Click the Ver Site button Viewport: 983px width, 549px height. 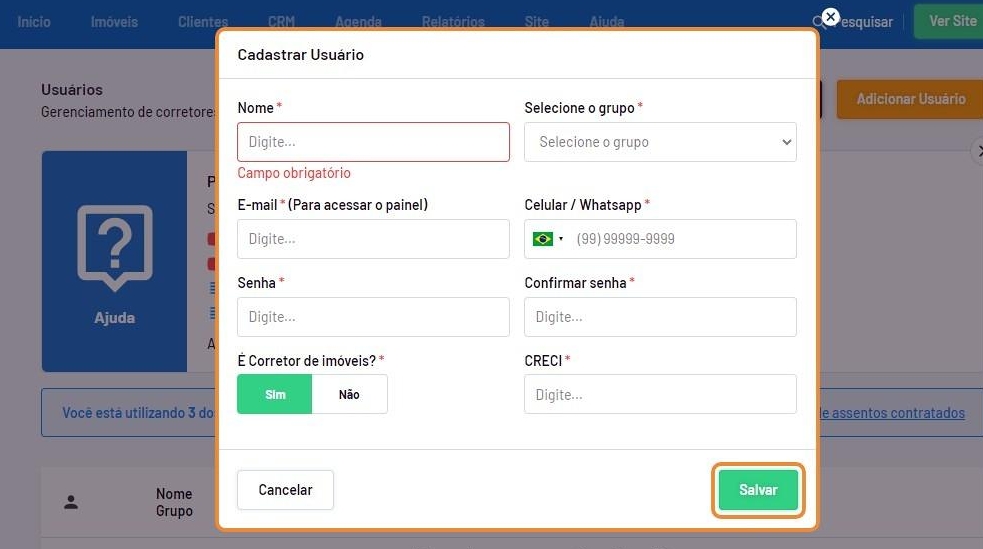point(950,21)
